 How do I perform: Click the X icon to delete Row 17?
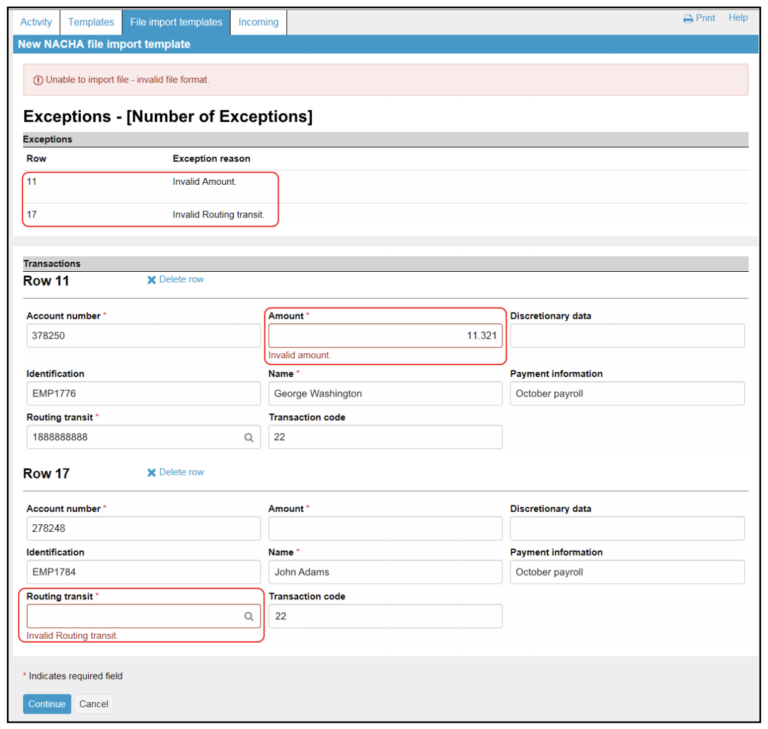(x=152, y=473)
